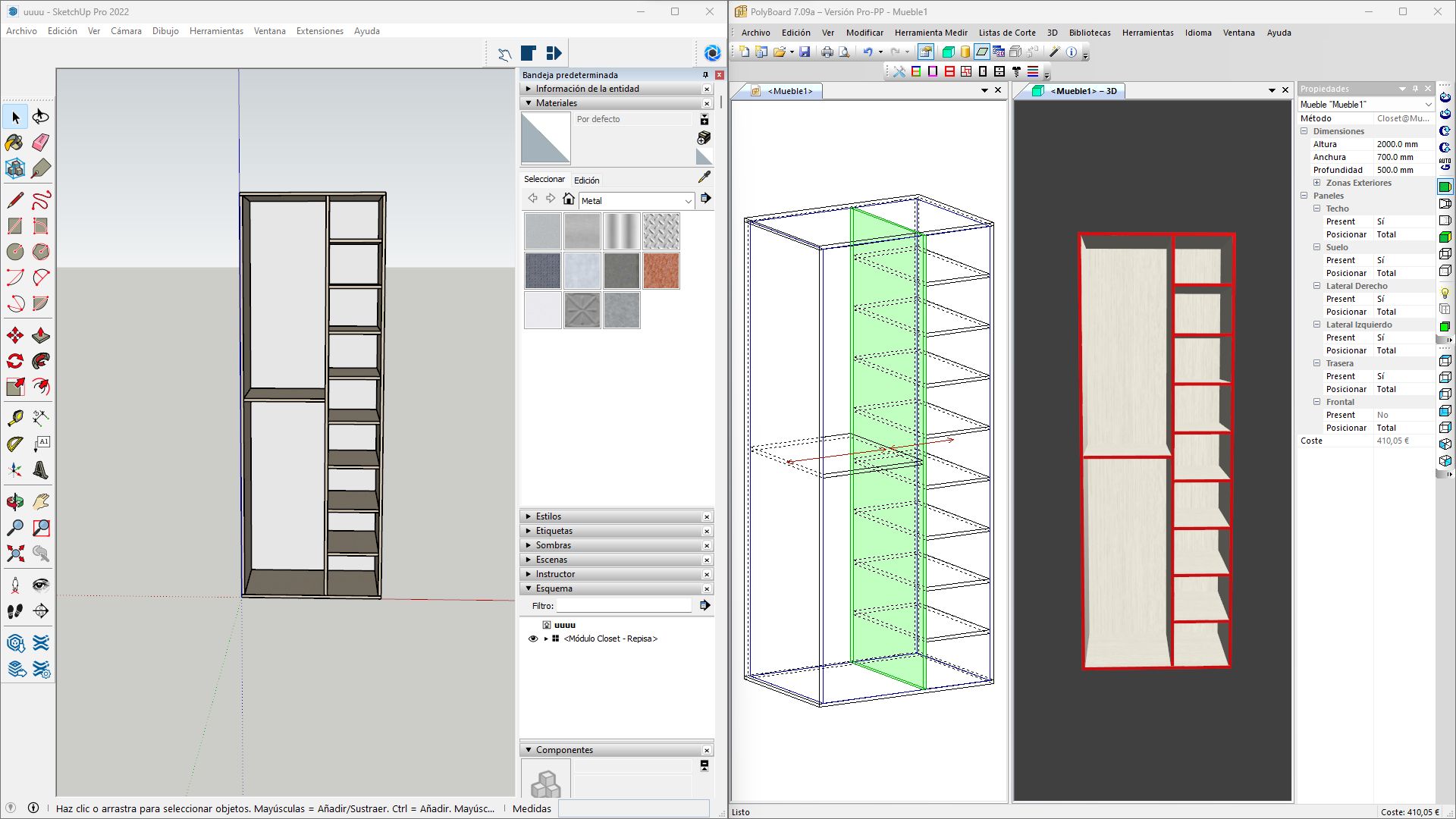Click Undo in the PolyBoard toolbar
The height and width of the screenshot is (819, 1456).
pos(868,51)
